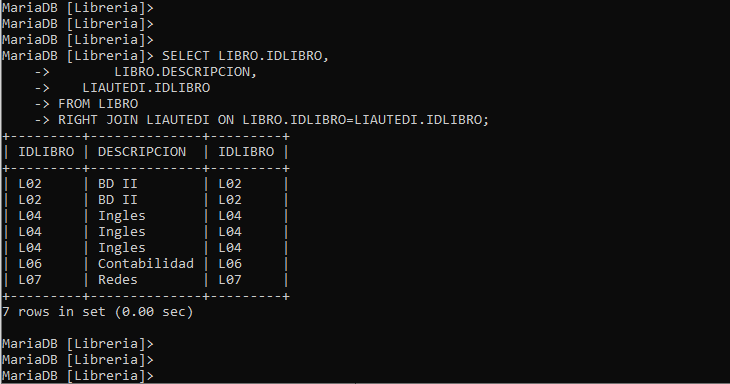
Task: Click the second BD II row's L02 in last column
Action: pos(230,200)
